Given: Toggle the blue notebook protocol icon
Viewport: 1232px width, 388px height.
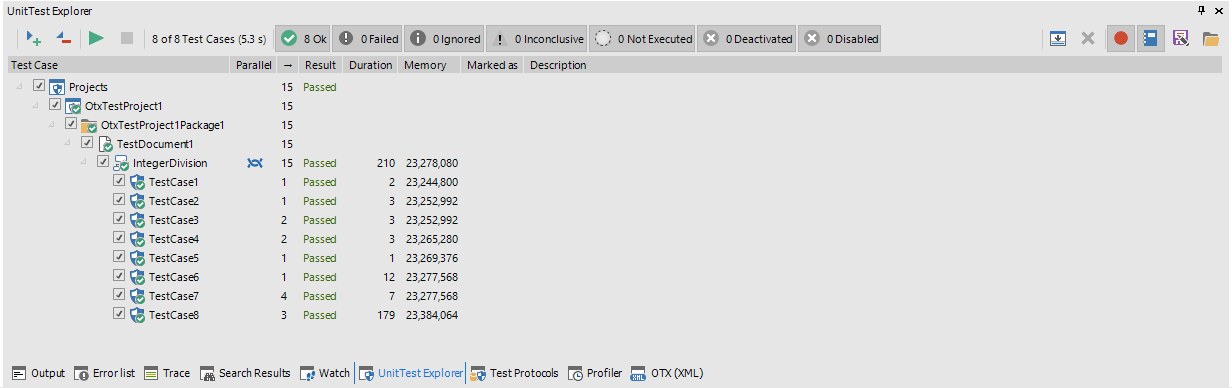Looking at the screenshot, I should pos(1150,39).
